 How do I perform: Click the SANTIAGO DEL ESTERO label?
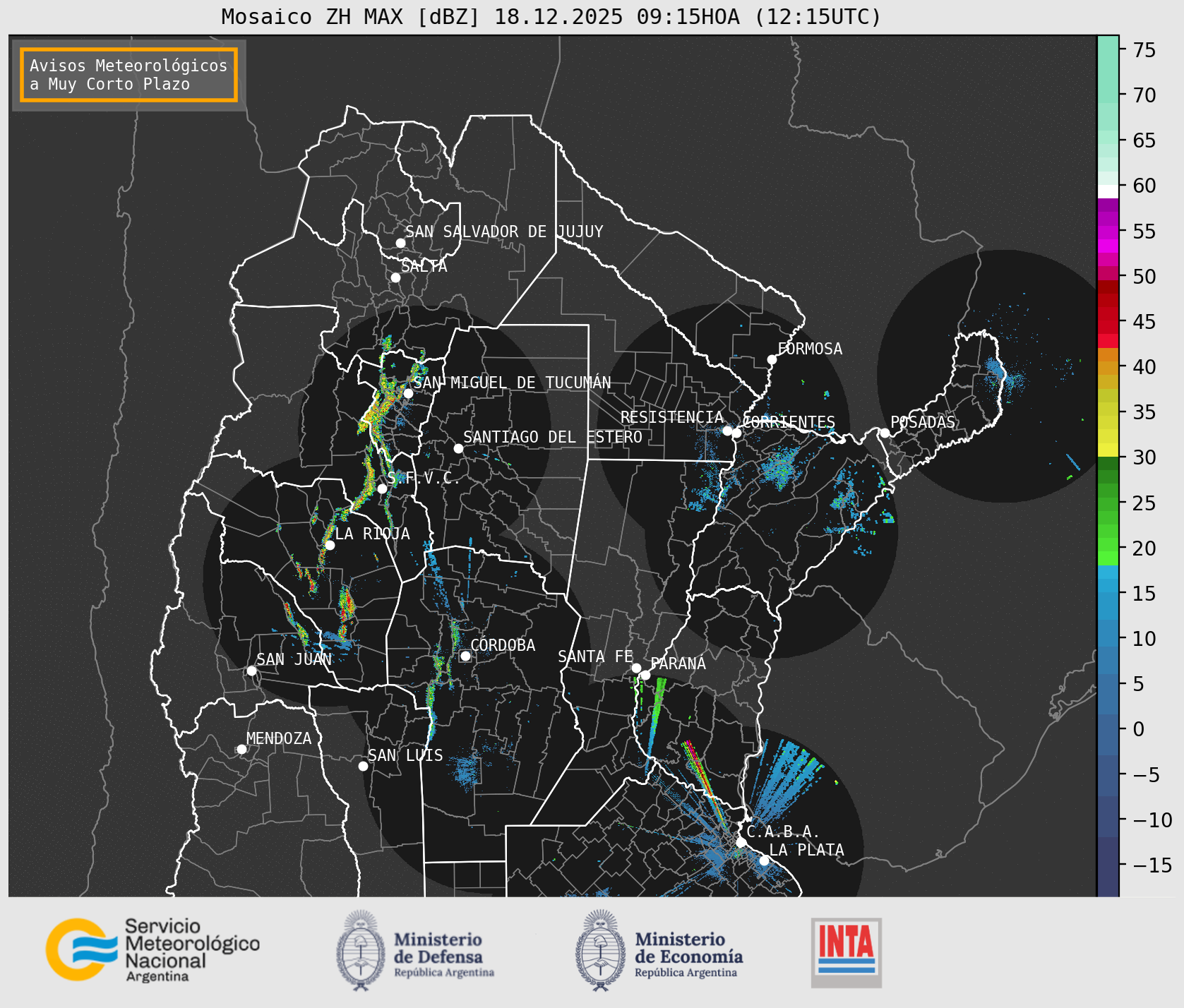coord(553,437)
